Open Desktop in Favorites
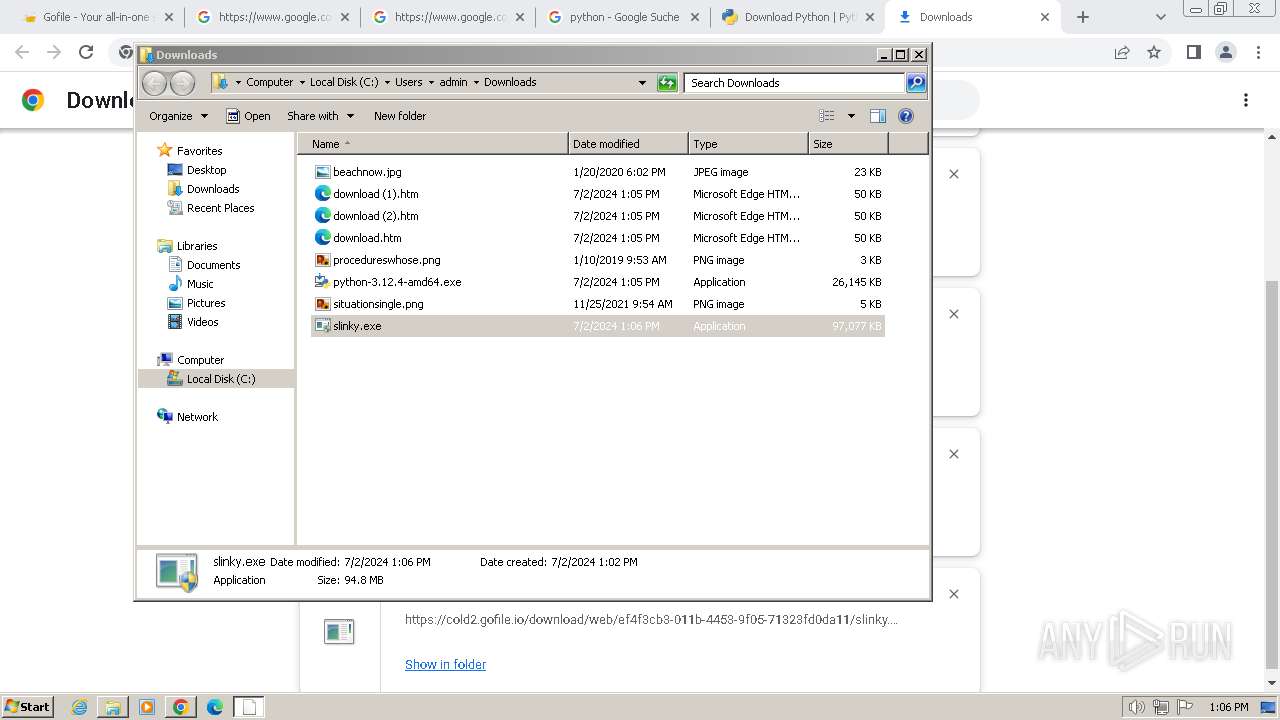The image size is (1280, 720). tap(206, 170)
